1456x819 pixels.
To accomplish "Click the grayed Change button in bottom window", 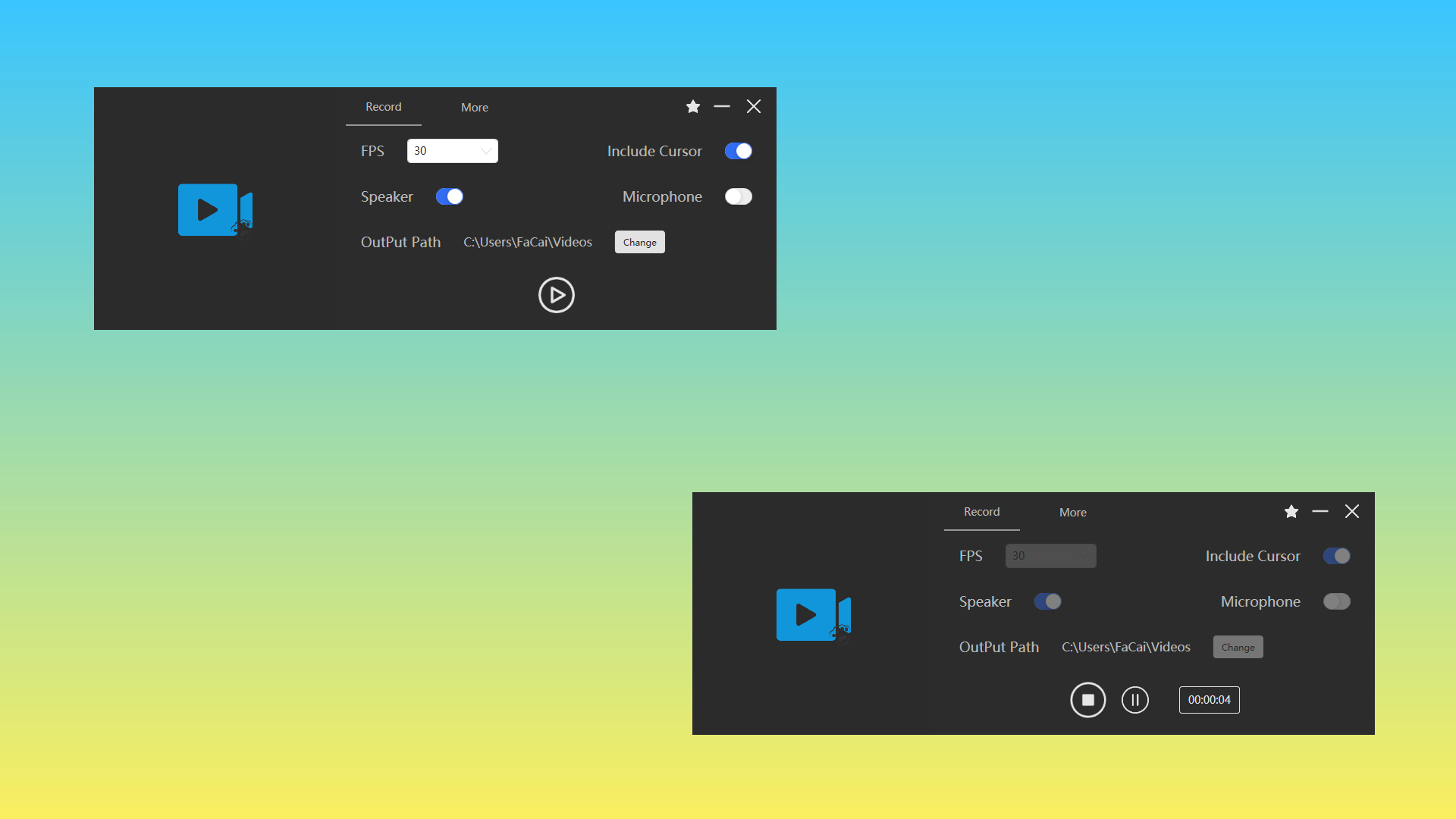I will [1238, 647].
